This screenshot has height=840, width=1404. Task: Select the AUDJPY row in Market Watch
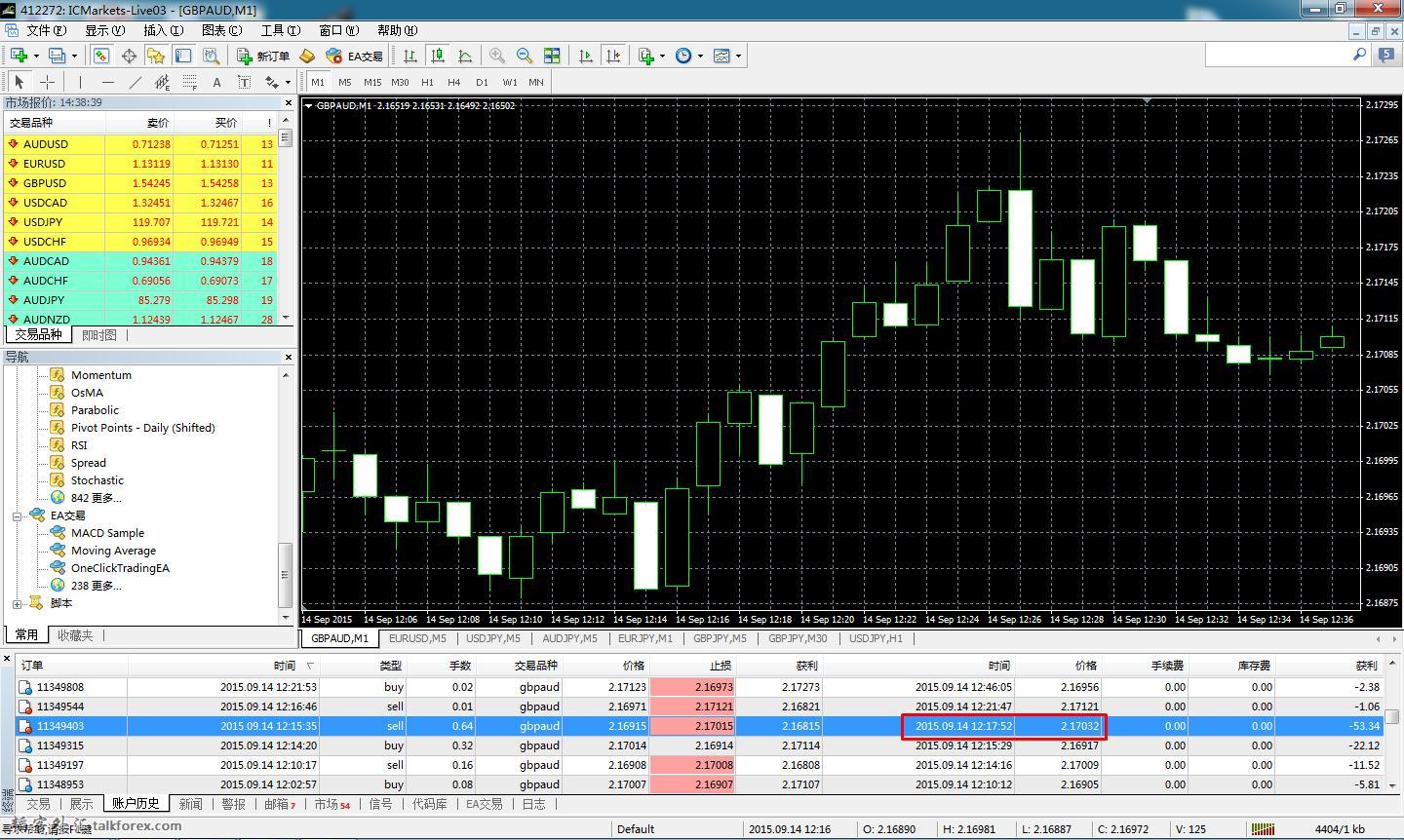141,300
